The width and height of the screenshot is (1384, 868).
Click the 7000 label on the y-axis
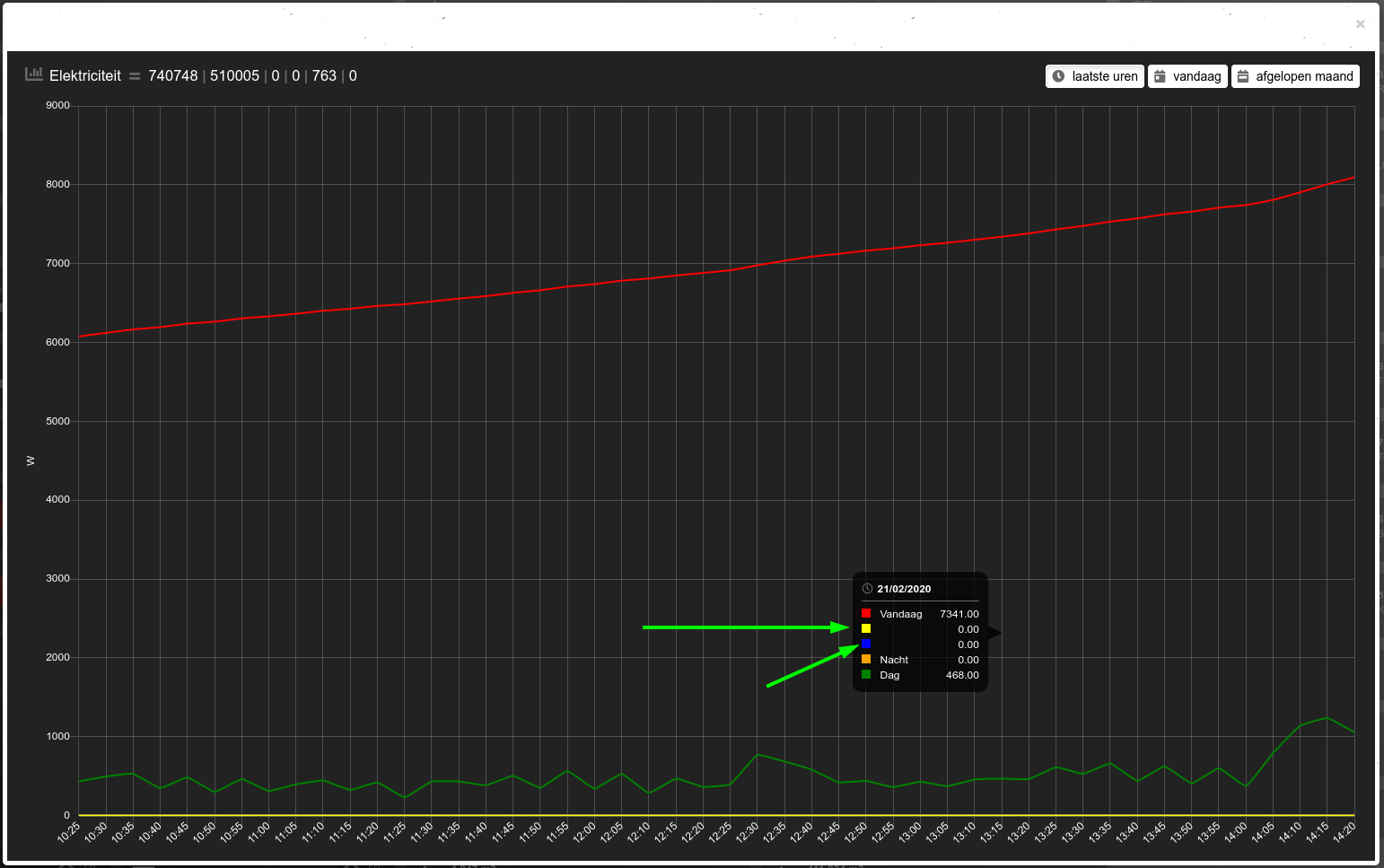[58, 263]
